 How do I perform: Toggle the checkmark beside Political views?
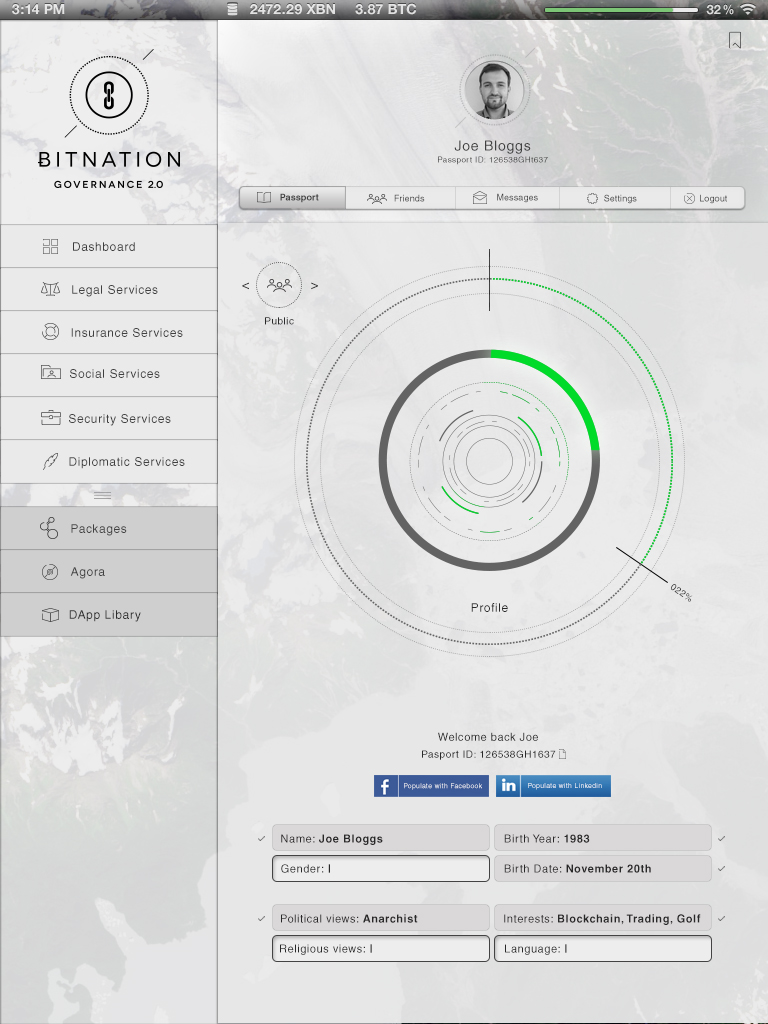[262, 918]
